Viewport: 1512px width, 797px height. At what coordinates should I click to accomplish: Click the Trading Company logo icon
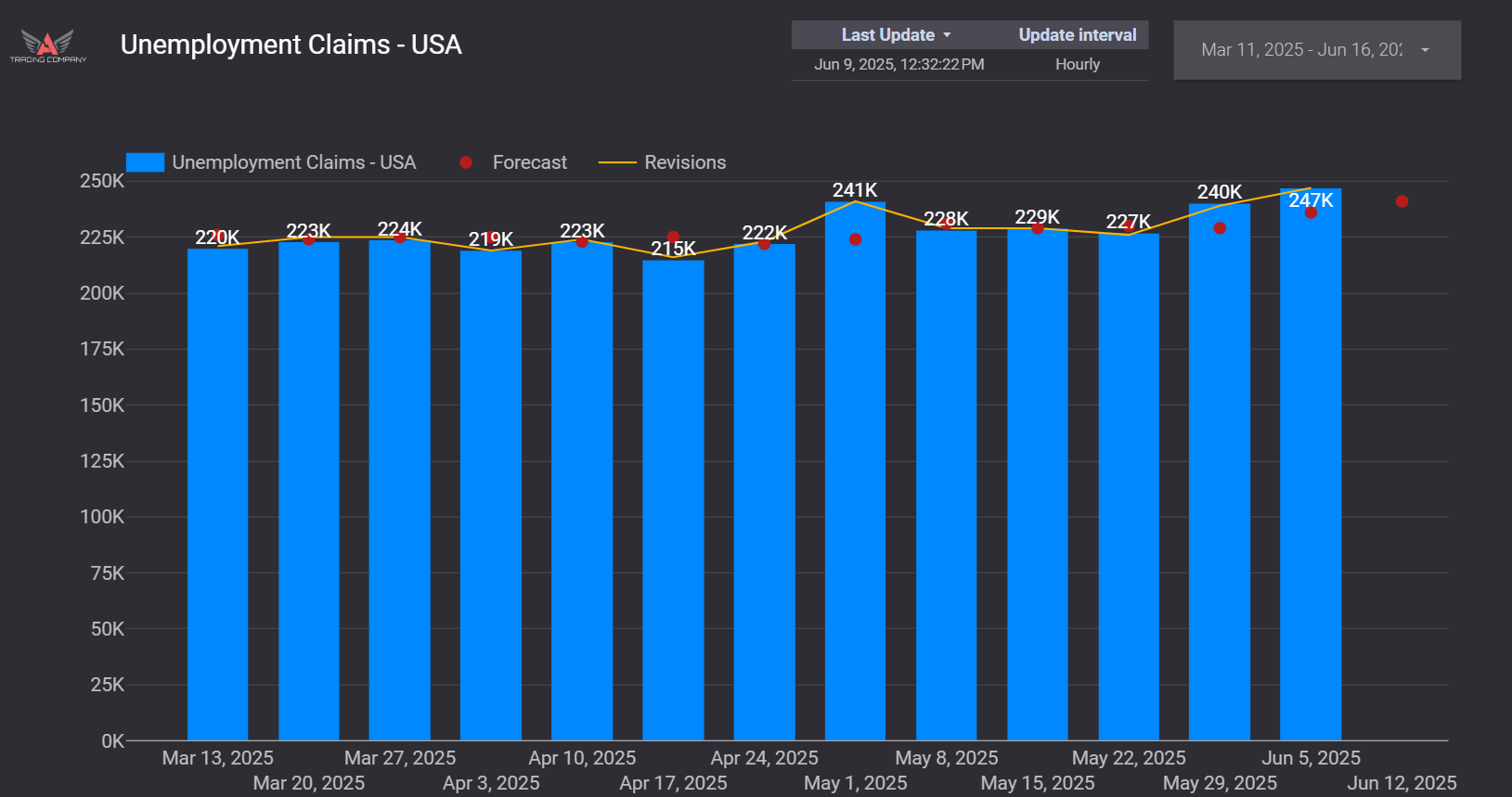[x=47, y=45]
